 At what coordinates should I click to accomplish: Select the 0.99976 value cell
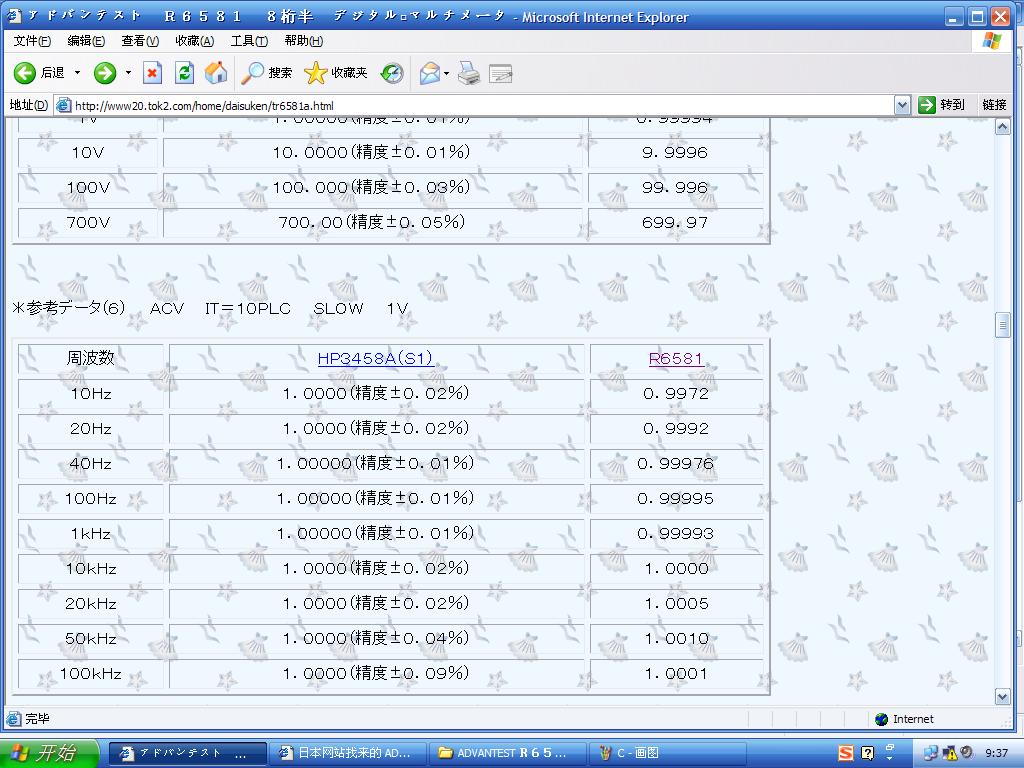(x=676, y=463)
